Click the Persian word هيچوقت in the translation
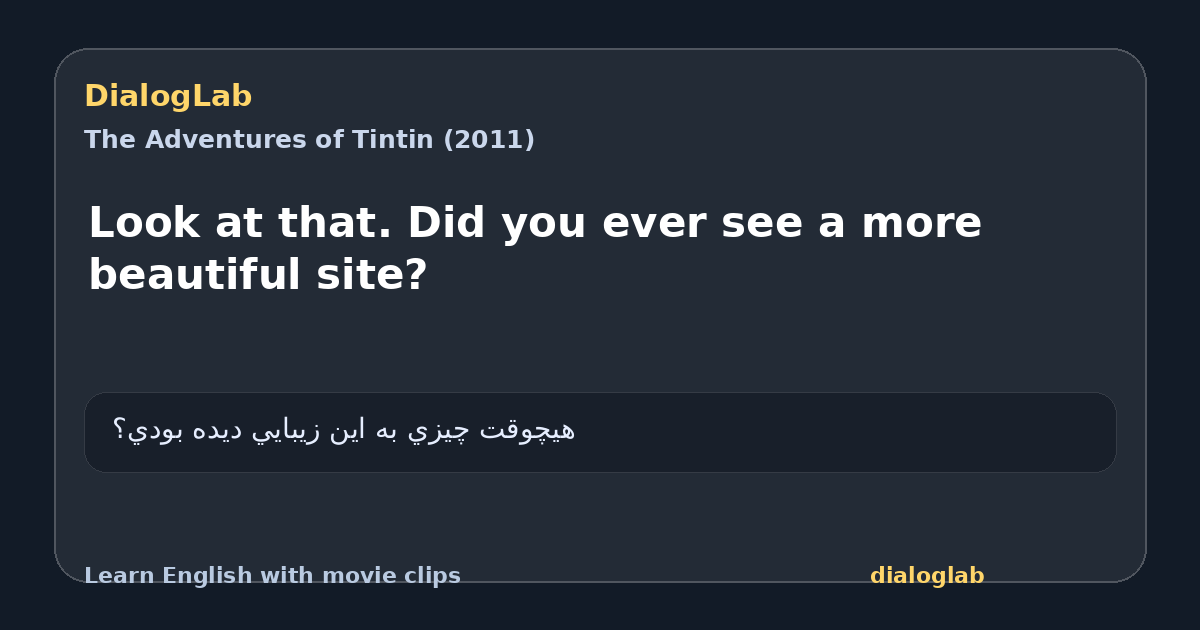Image resolution: width=1200 pixels, height=630 pixels. 529,430
